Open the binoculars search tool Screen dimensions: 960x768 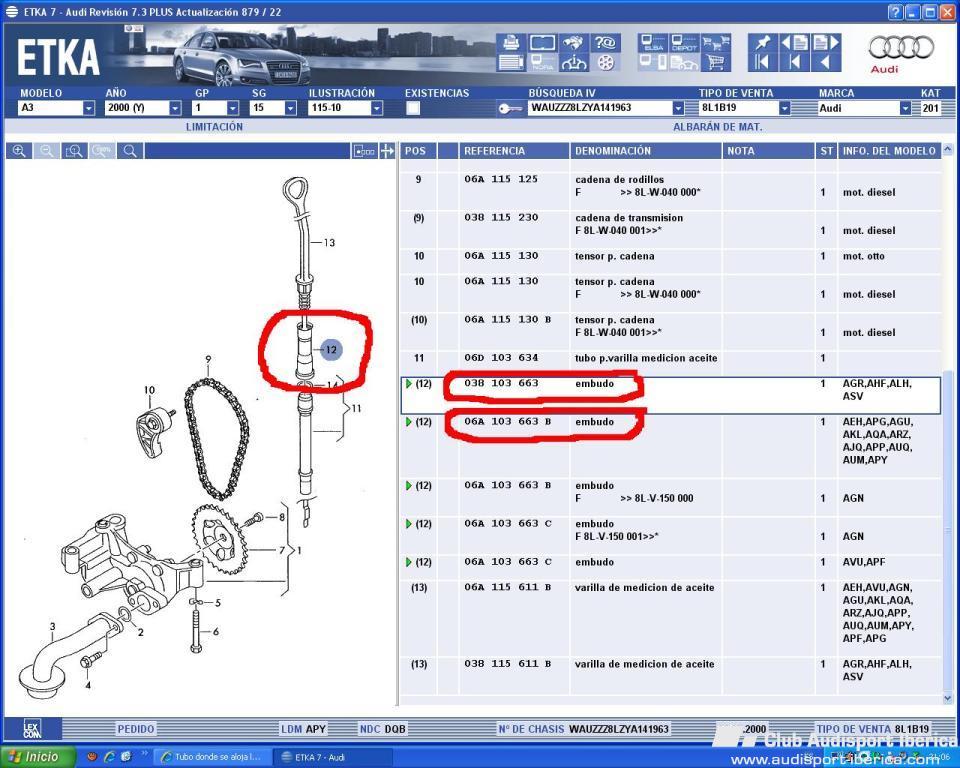coord(574,43)
